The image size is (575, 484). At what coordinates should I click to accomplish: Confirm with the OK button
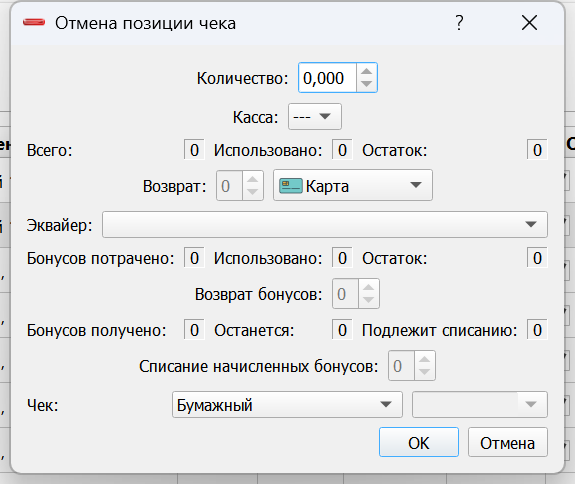(x=419, y=442)
